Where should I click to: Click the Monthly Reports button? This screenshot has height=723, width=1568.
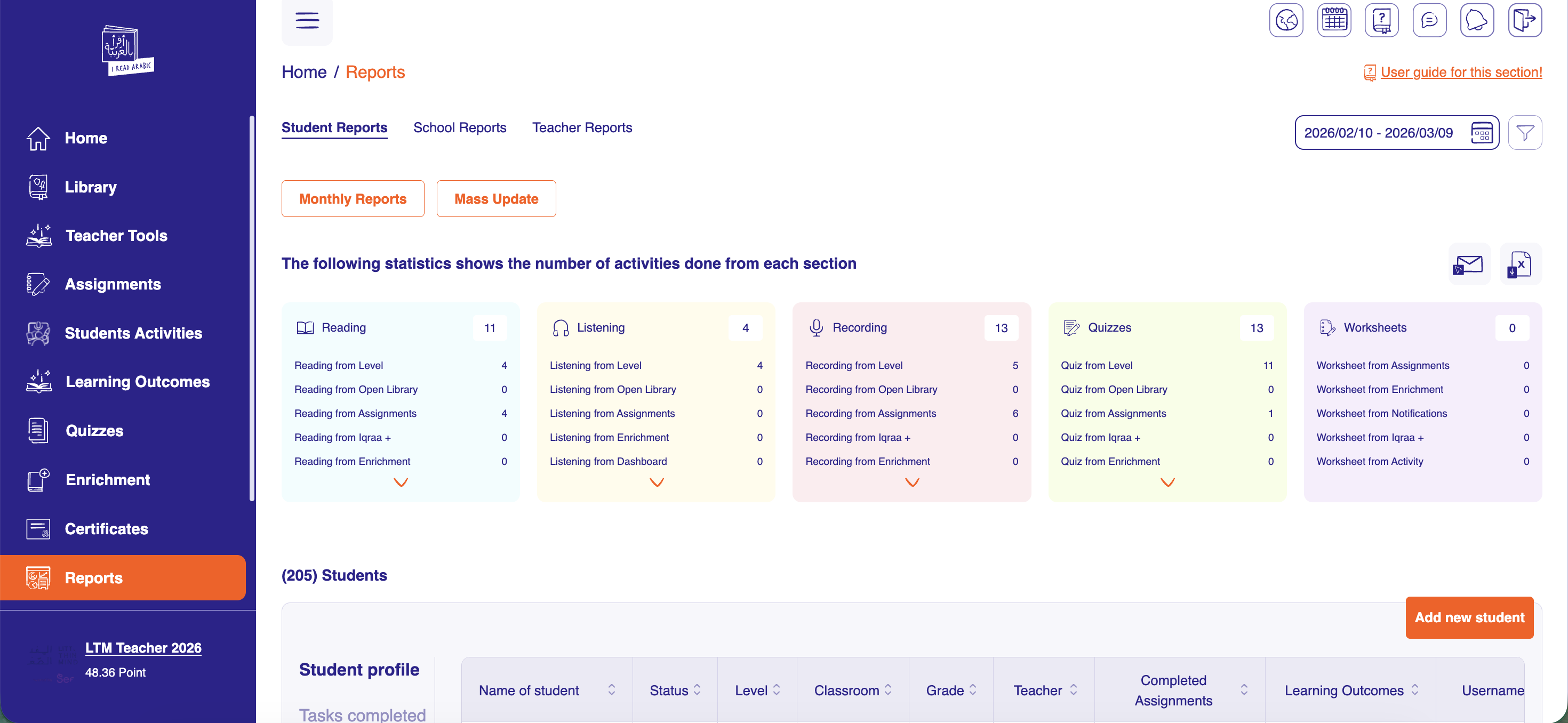pos(353,199)
